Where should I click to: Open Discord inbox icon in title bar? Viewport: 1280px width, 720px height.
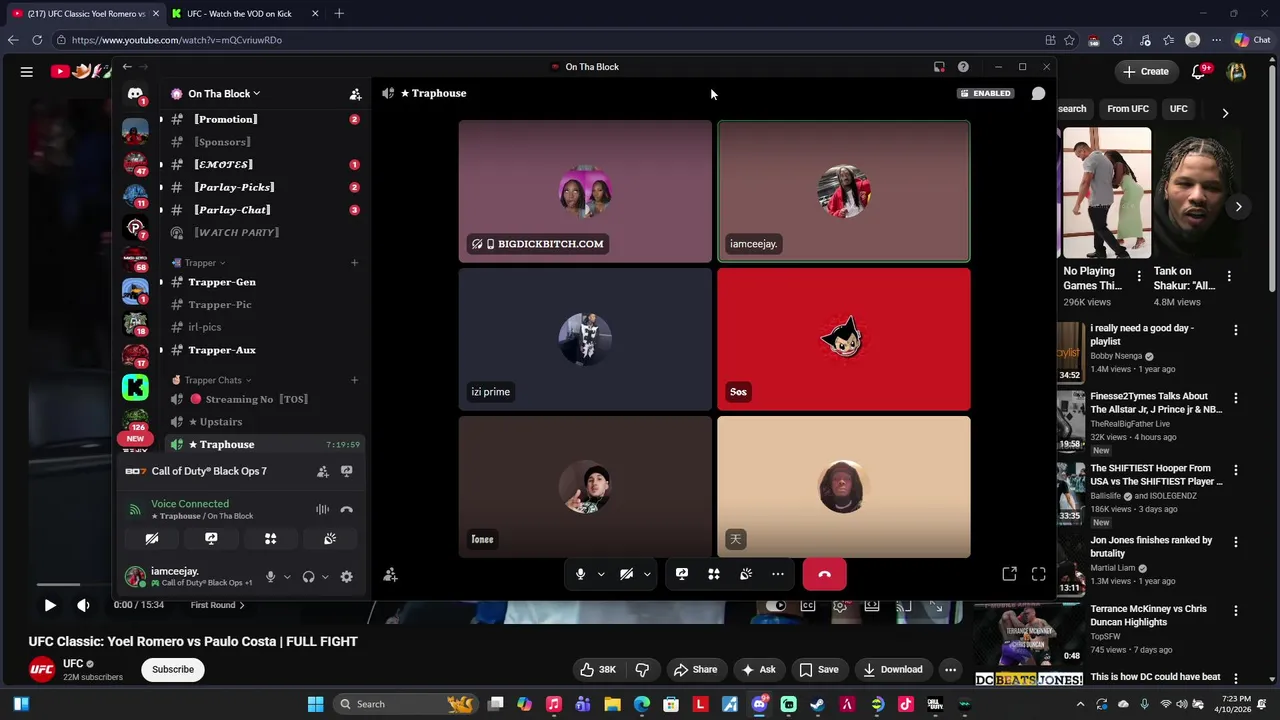pyautogui.click(x=939, y=67)
